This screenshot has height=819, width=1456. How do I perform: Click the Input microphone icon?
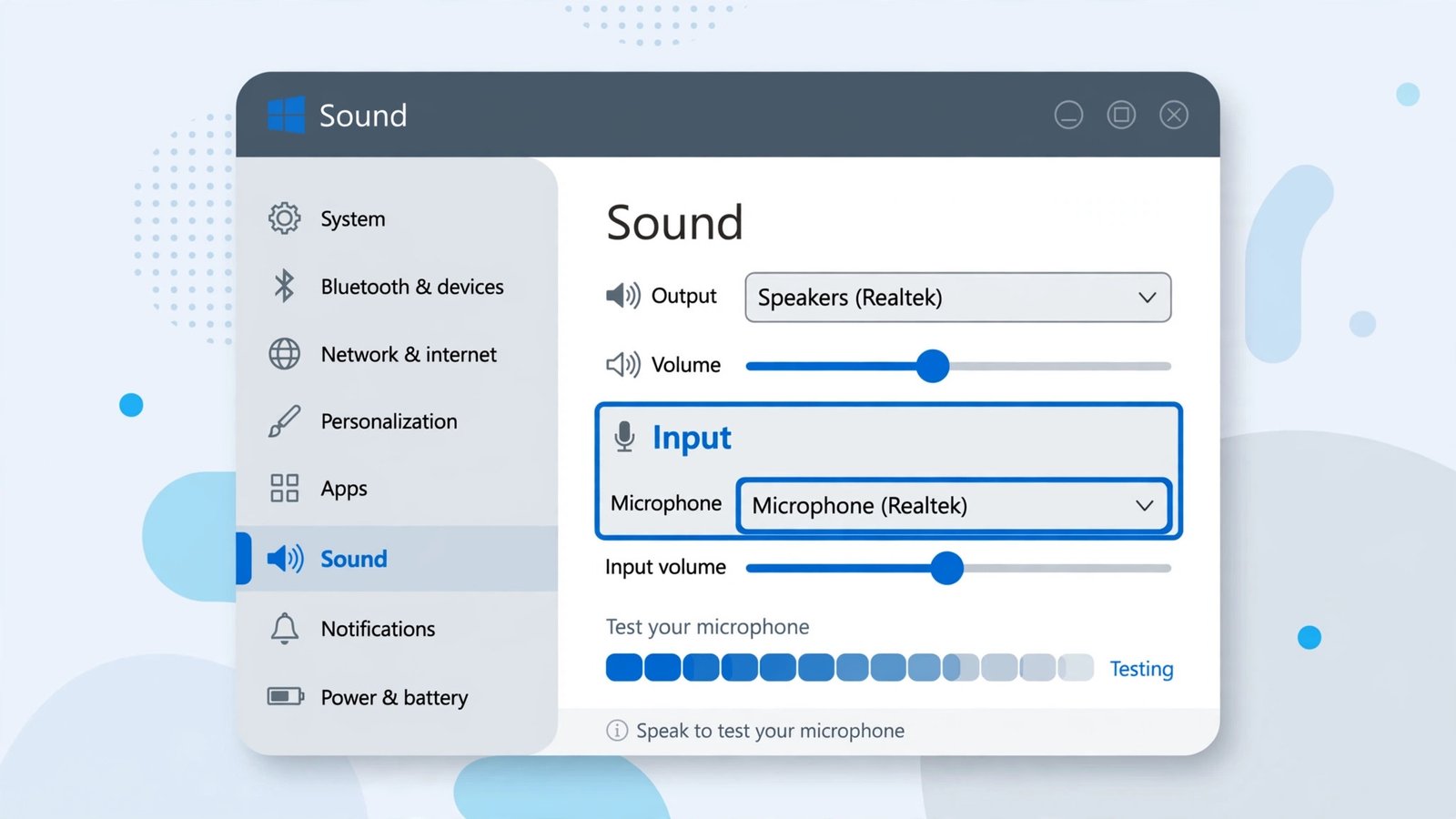pyautogui.click(x=624, y=437)
